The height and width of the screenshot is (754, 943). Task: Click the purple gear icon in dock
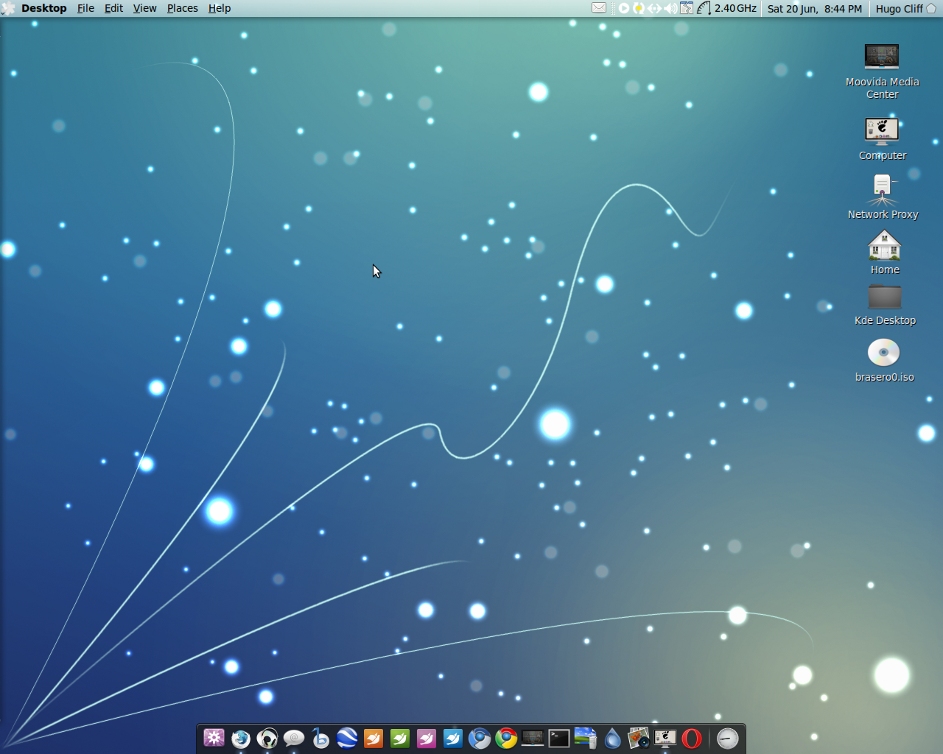pos(213,738)
